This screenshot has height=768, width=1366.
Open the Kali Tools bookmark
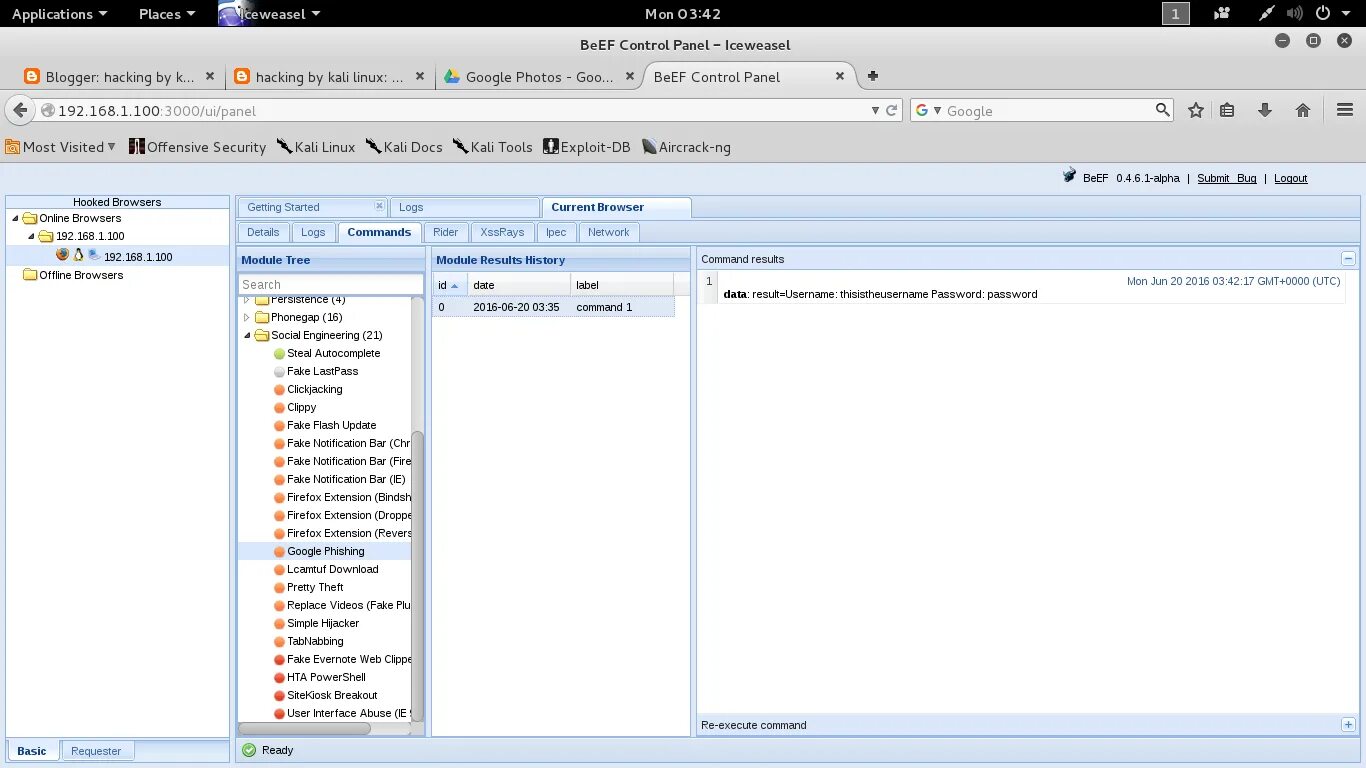click(x=493, y=147)
